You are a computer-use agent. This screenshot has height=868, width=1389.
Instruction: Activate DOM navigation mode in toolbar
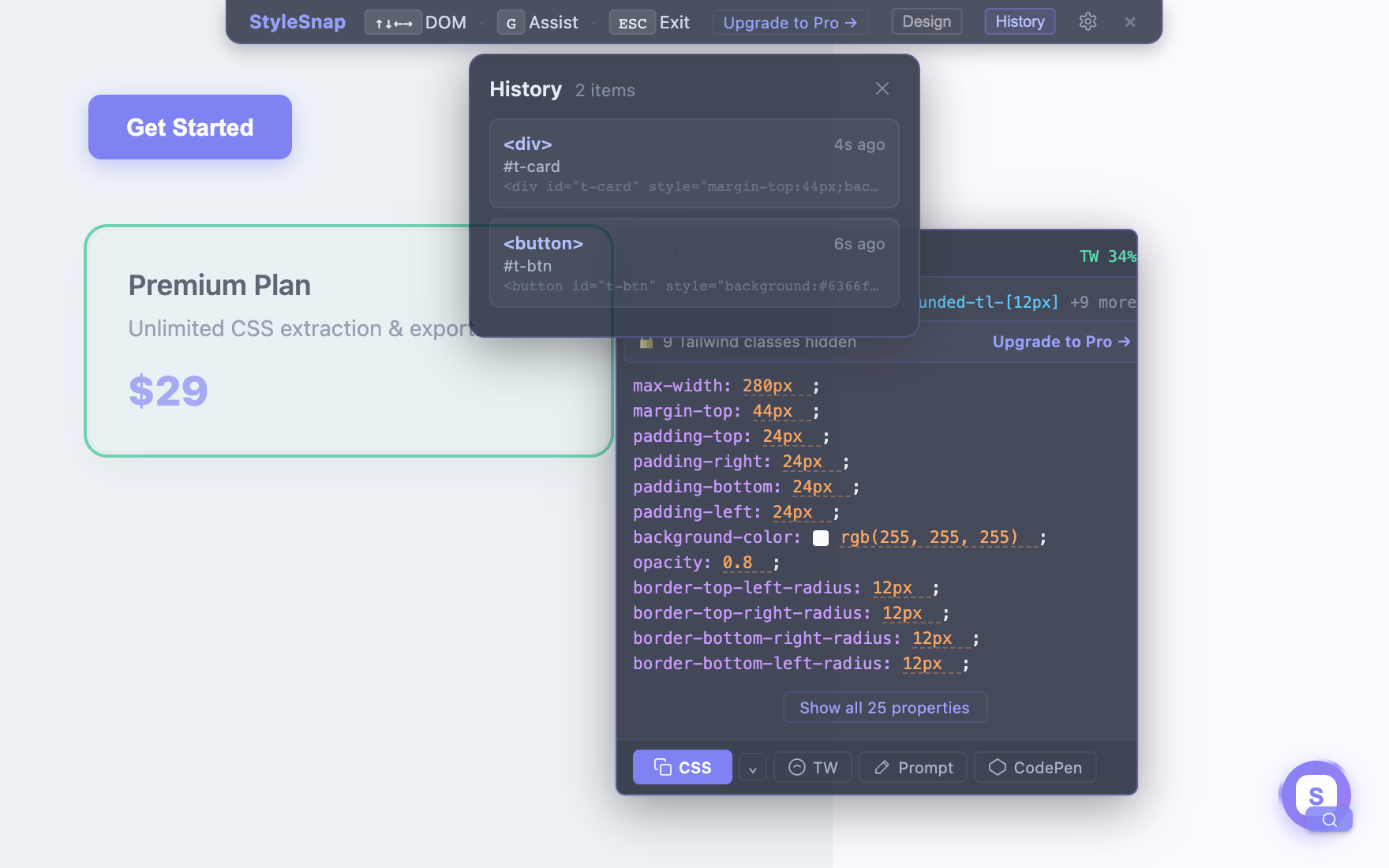point(416,22)
